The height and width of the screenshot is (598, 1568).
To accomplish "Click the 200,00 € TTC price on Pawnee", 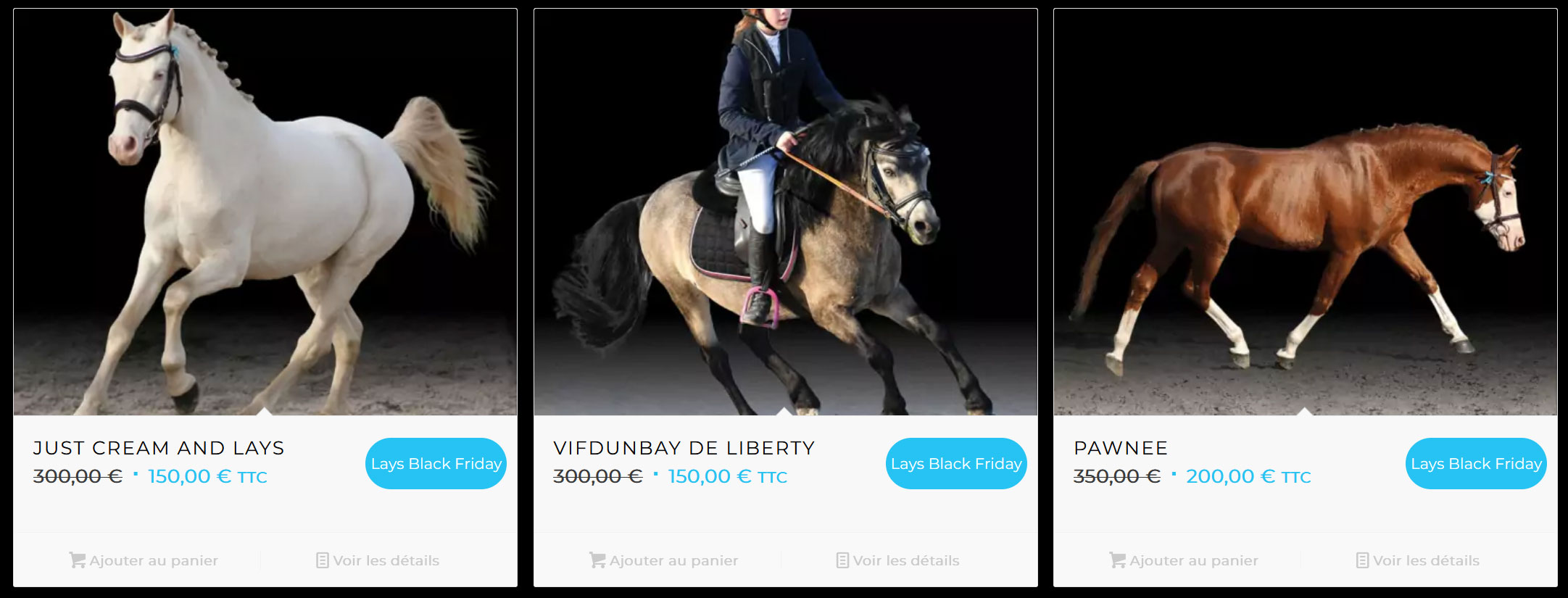I will [x=1248, y=476].
